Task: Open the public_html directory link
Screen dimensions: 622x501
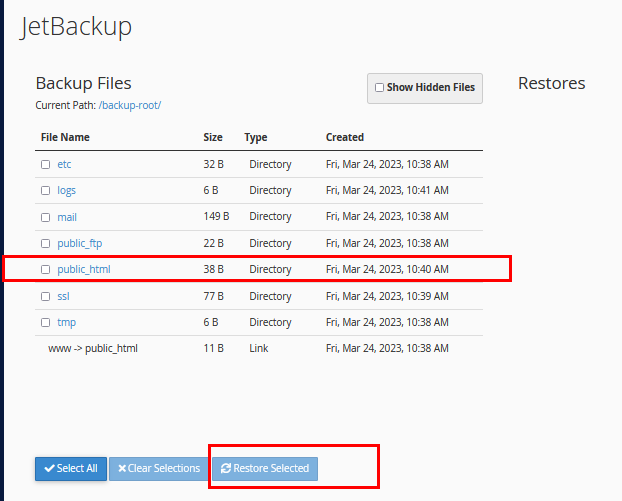Action: (x=84, y=269)
